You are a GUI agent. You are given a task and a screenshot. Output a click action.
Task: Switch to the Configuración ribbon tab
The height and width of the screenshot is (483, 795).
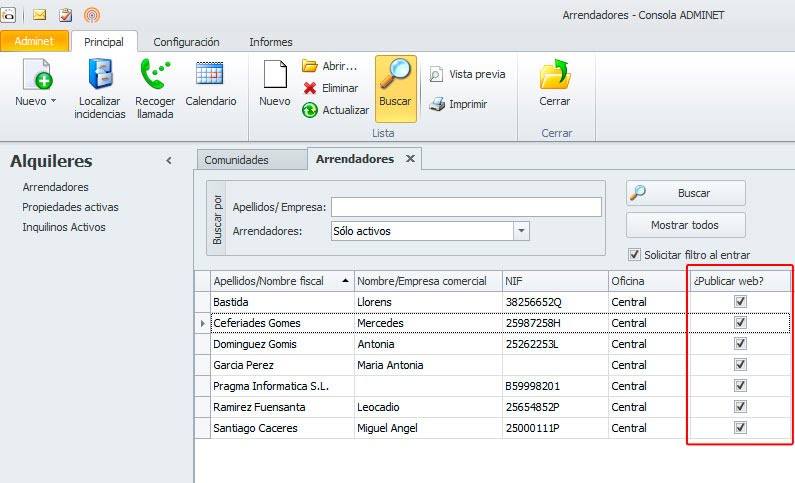[x=186, y=42]
